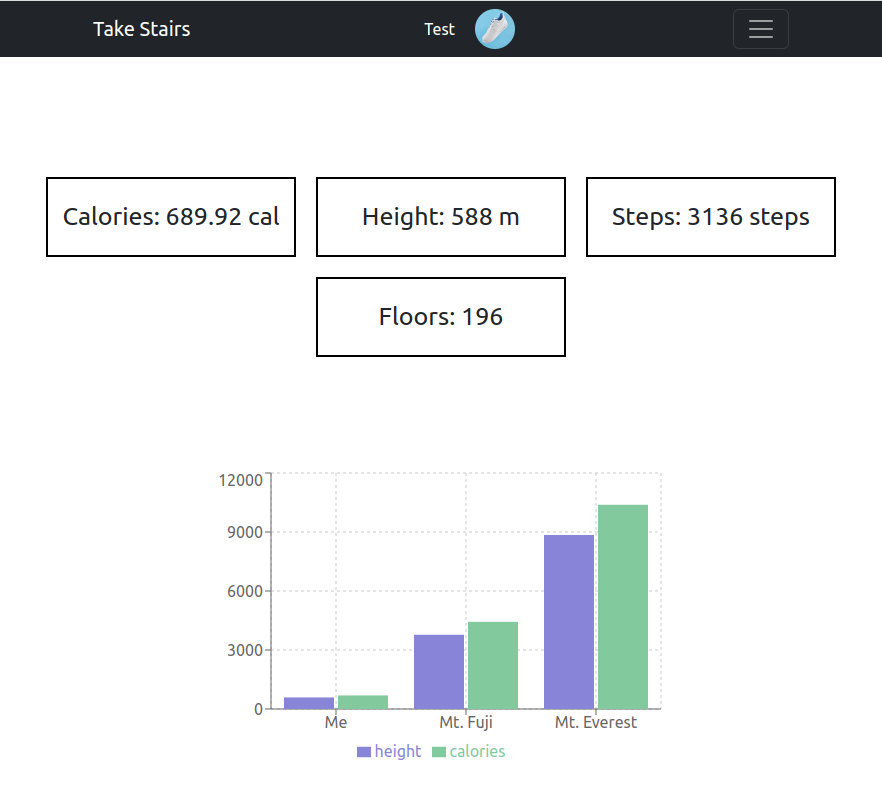Click the Mt. Fuji height bar
Screen dimensions: 882x811
[x=440, y=670]
